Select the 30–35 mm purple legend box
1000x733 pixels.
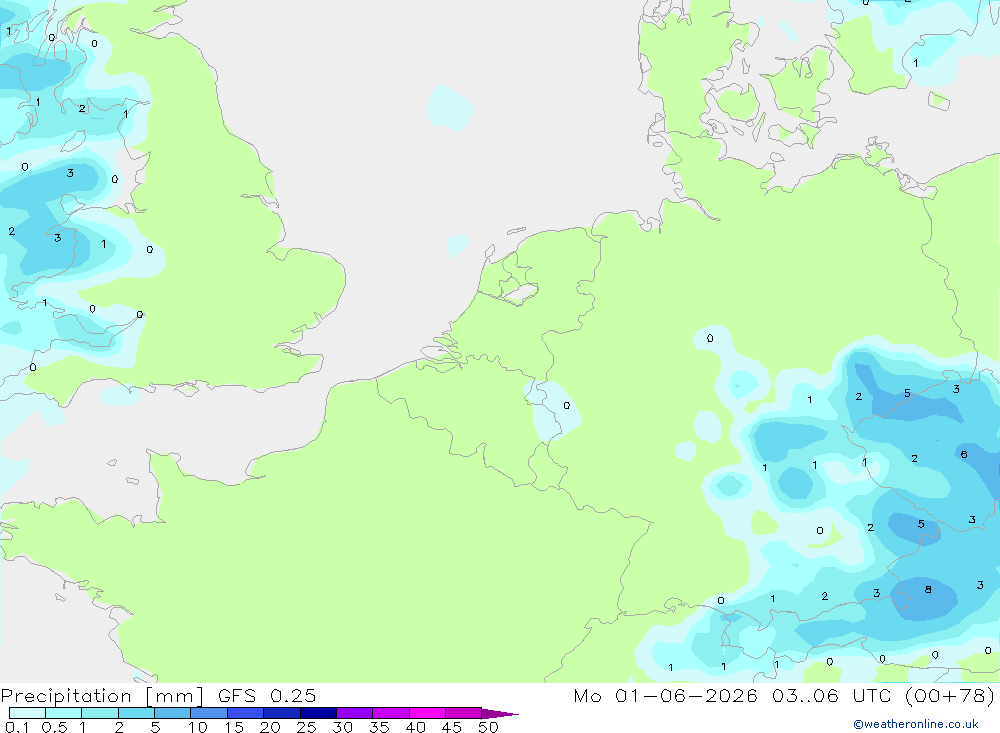355,713
